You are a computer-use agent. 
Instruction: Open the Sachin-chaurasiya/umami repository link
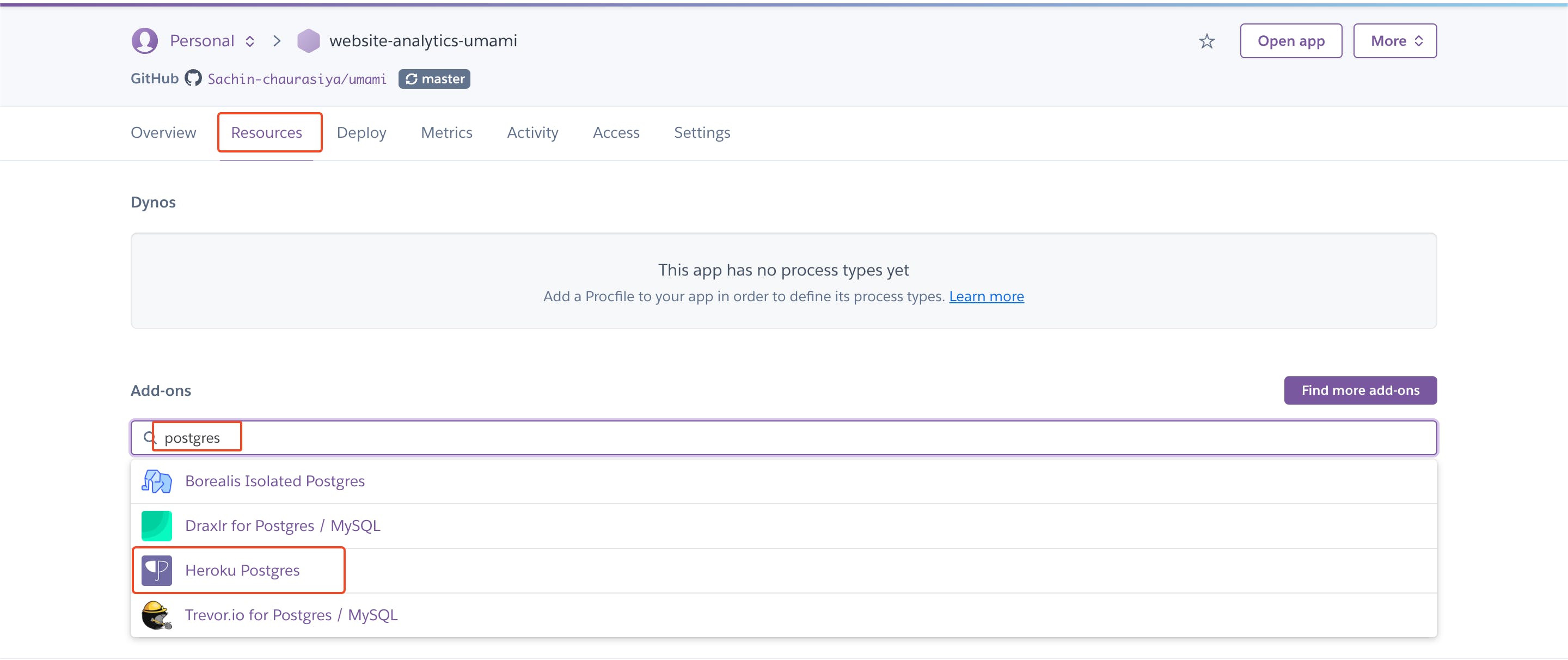(x=297, y=79)
